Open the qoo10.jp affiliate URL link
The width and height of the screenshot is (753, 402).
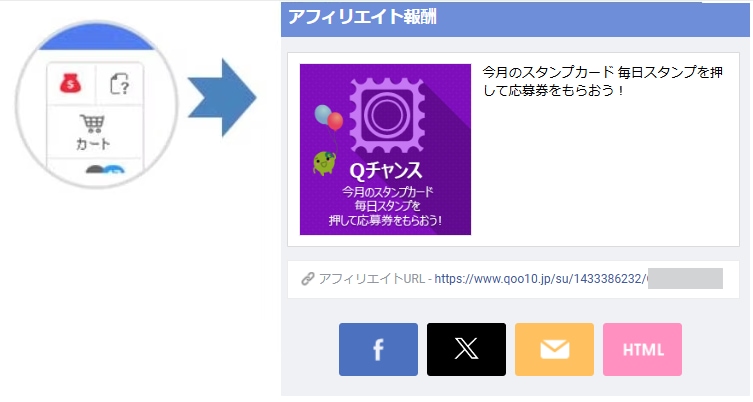click(540, 279)
